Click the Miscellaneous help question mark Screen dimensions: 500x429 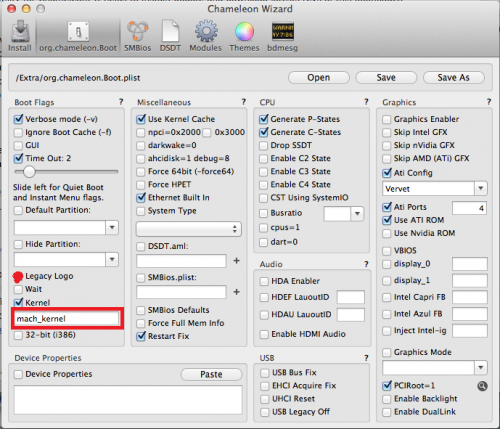click(x=244, y=102)
